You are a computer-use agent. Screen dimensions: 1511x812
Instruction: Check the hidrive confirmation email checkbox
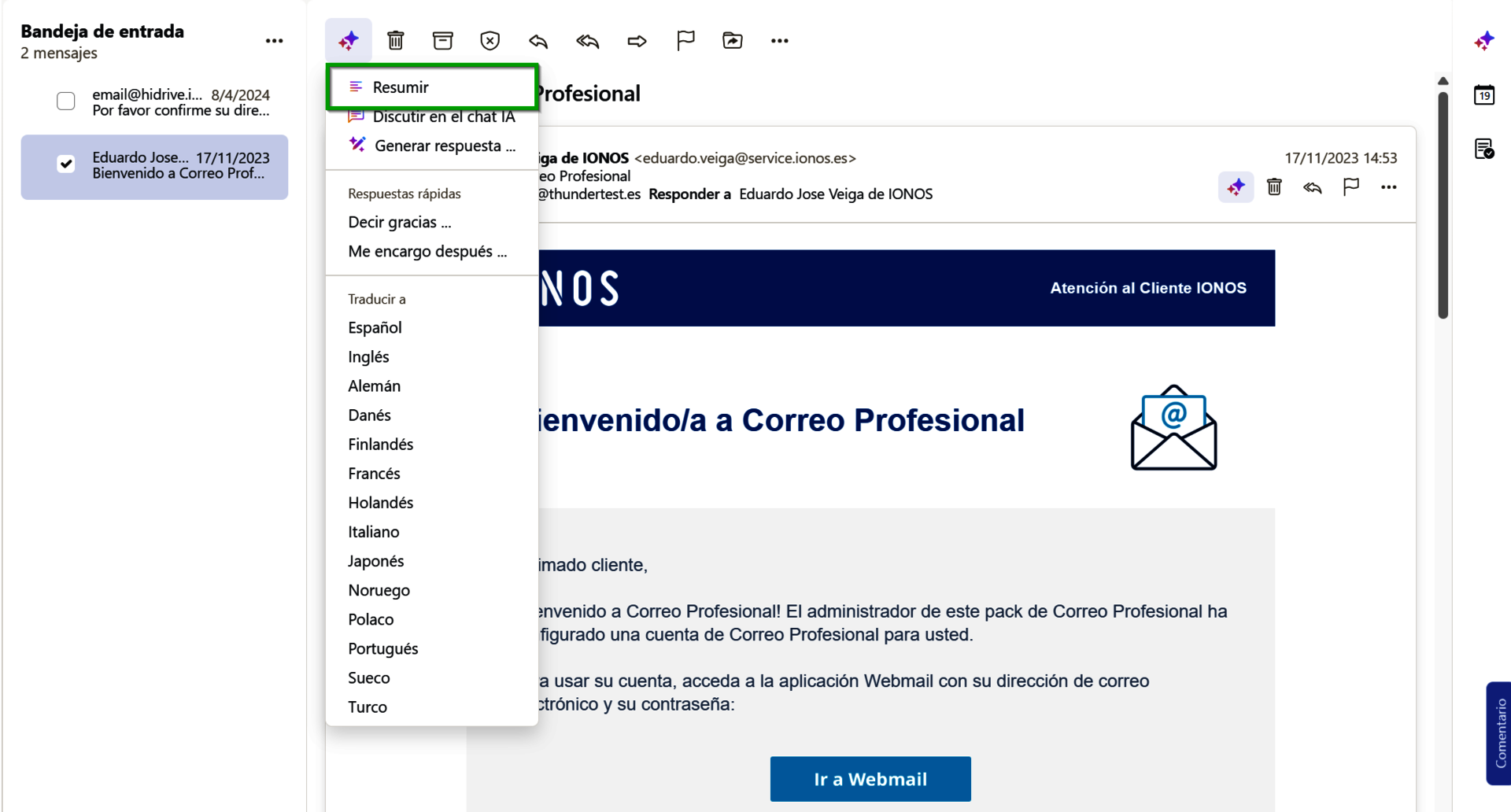tap(66, 101)
